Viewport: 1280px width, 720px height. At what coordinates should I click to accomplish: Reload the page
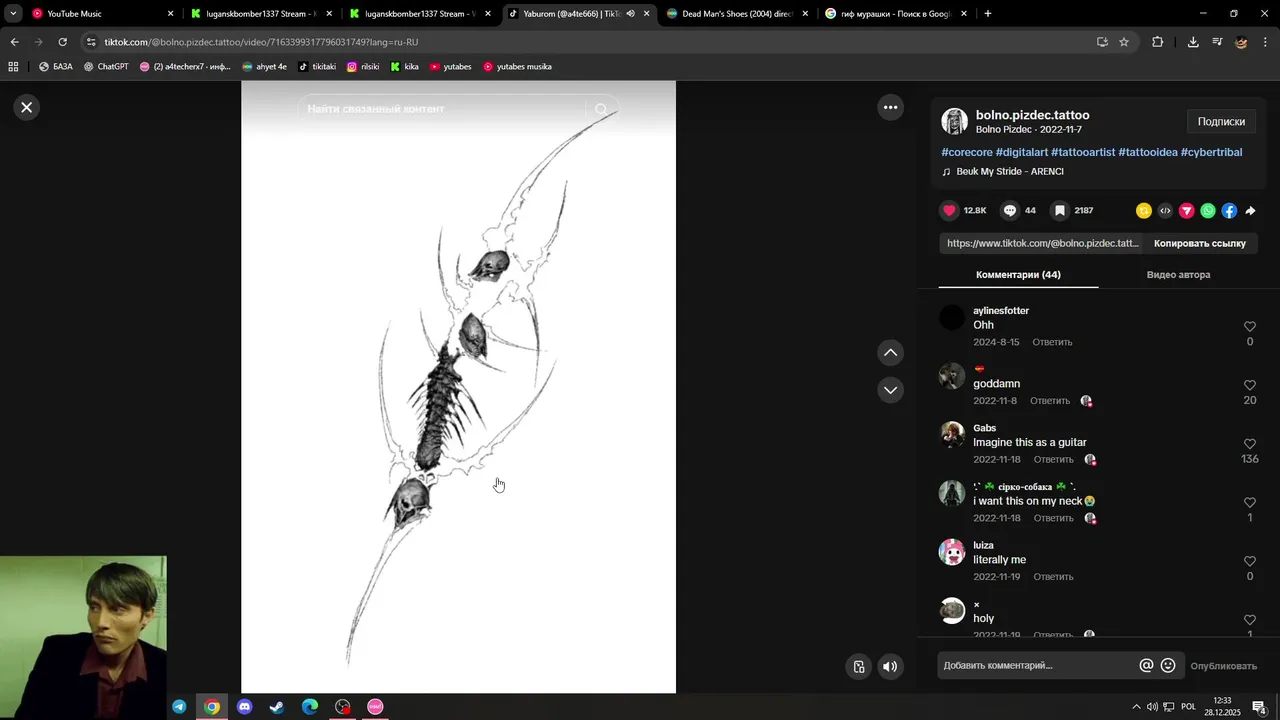click(62, 42)
